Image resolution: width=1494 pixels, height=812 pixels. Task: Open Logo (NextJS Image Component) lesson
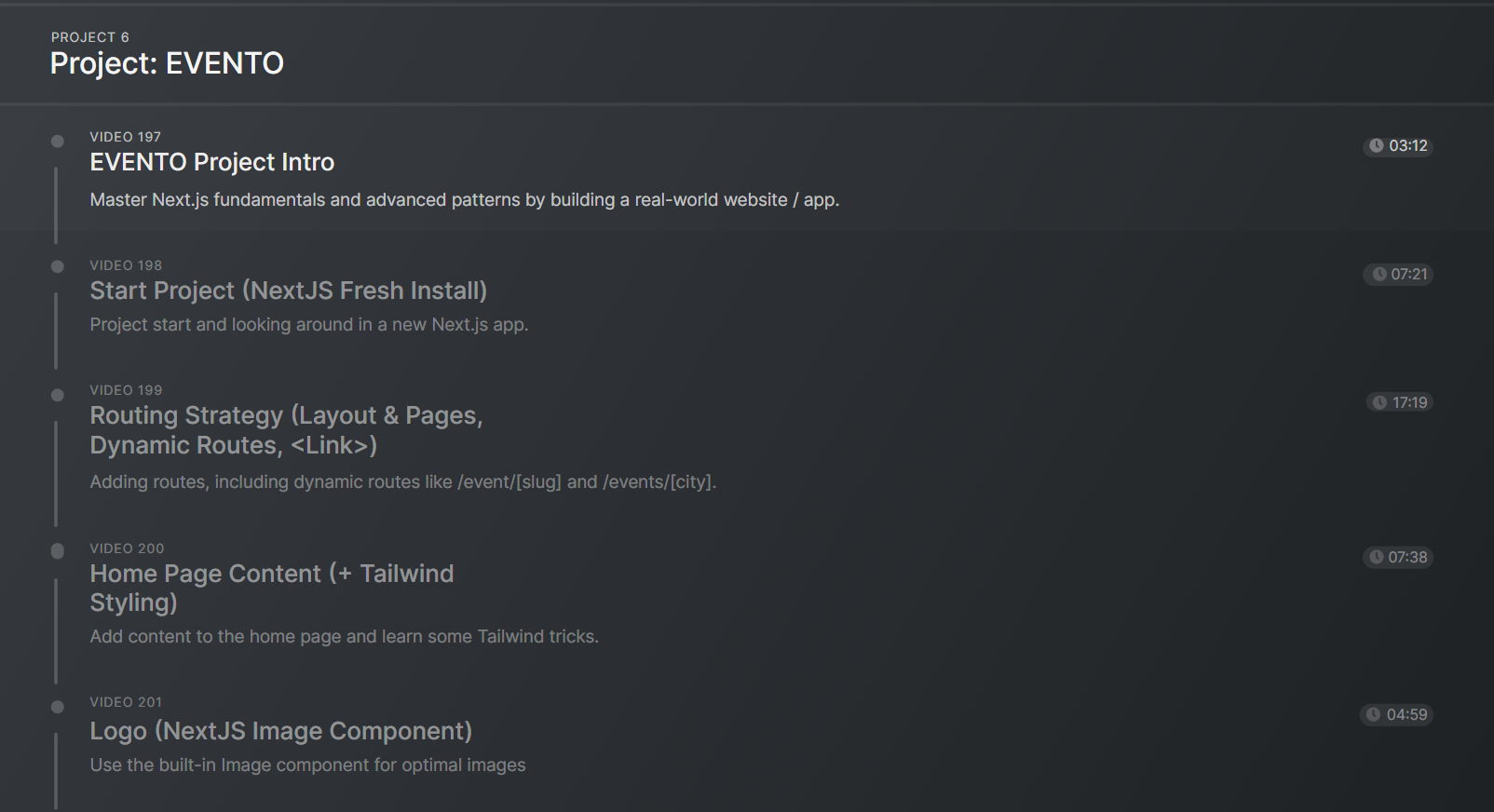click(280, 731)
